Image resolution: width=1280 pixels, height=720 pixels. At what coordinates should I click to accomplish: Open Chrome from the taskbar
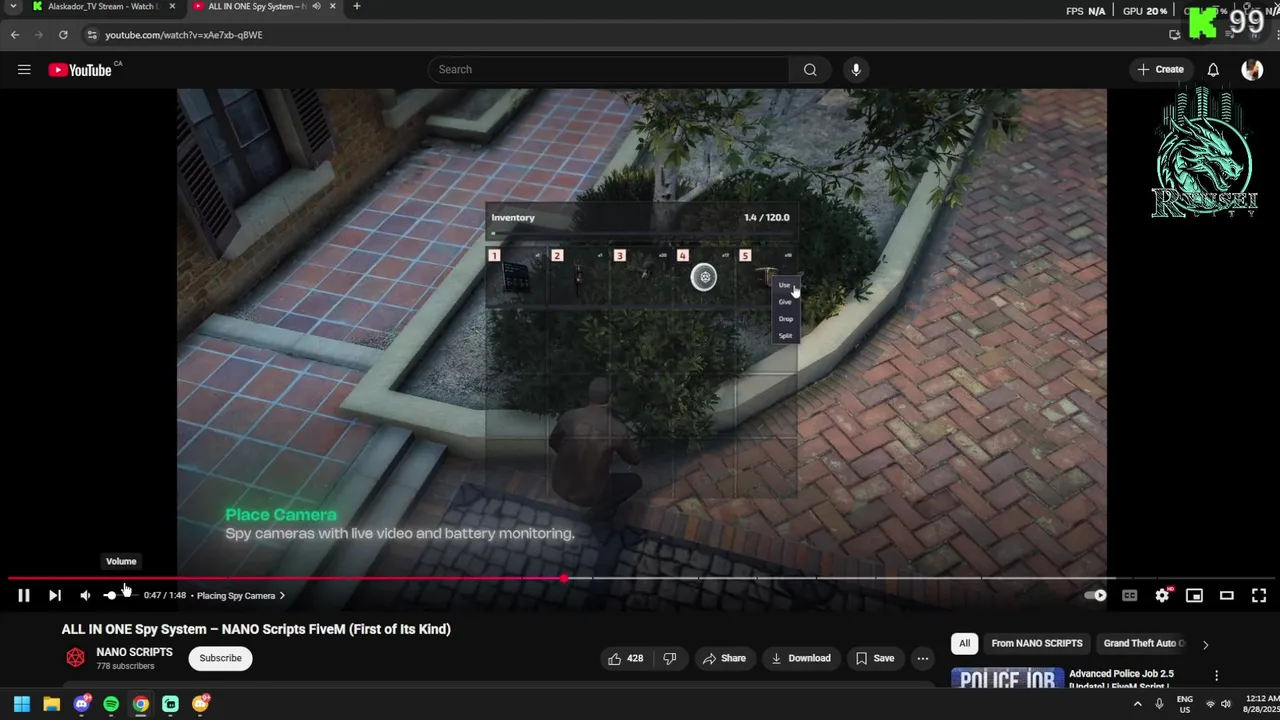tap(141, 704)
